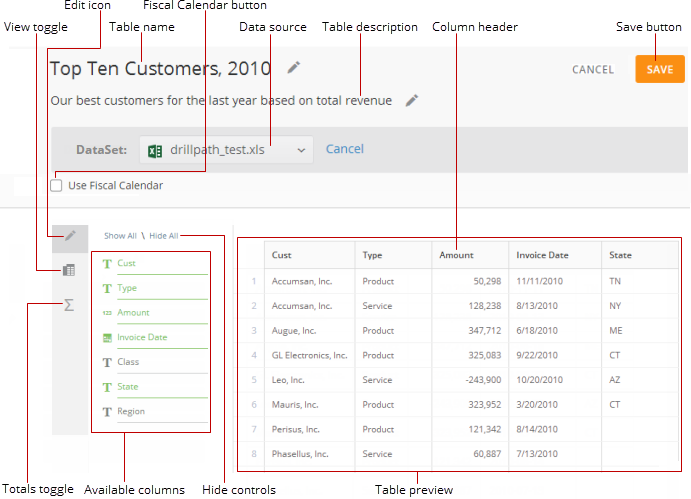Screen dimensions: 691x499
Task: Select the GL Electronics, Inc. cell
Action: [309, 355]
